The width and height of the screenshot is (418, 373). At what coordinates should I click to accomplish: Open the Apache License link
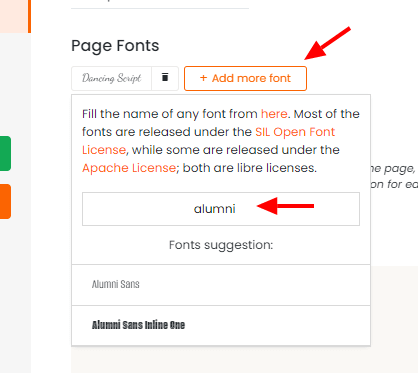[129, 168]
